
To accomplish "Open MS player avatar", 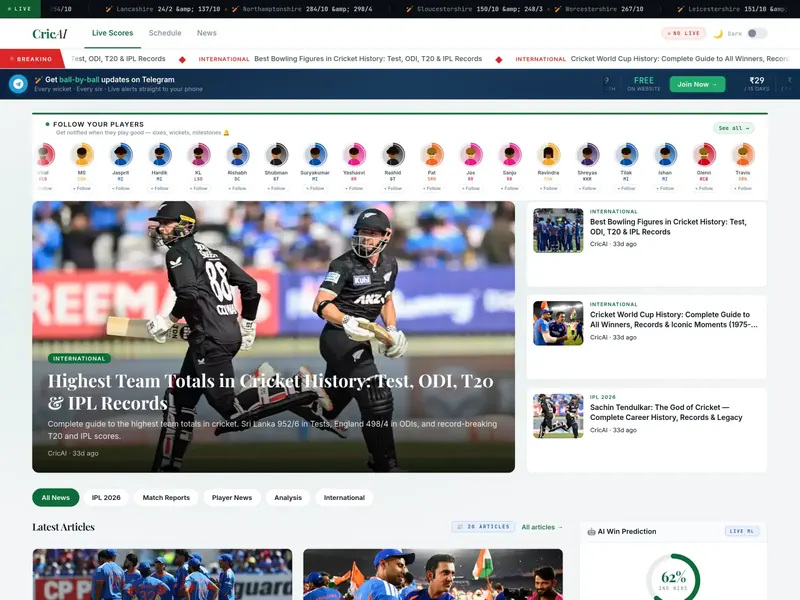I will pyautogui.click(x=82, y=155).
